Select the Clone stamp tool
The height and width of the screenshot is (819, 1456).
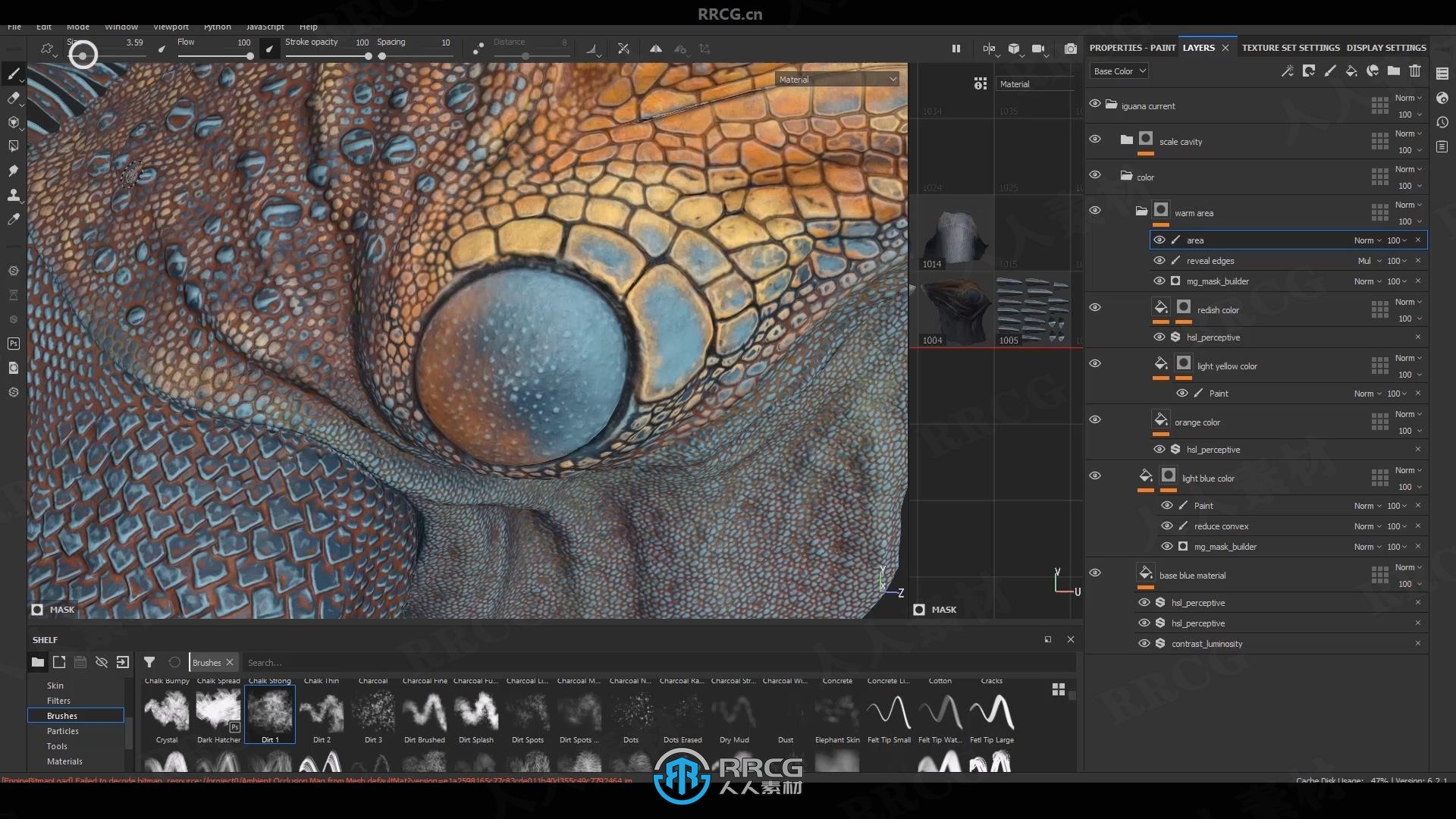(14, 195)
